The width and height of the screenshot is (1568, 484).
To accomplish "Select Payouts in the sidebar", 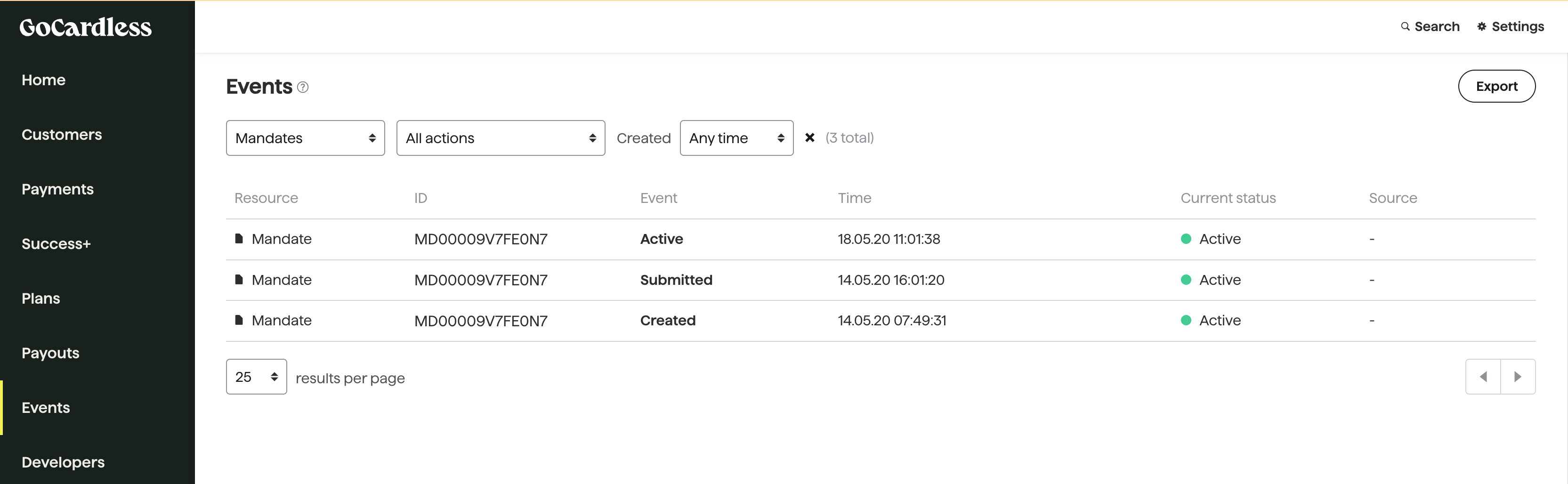I will coord(50,353).
